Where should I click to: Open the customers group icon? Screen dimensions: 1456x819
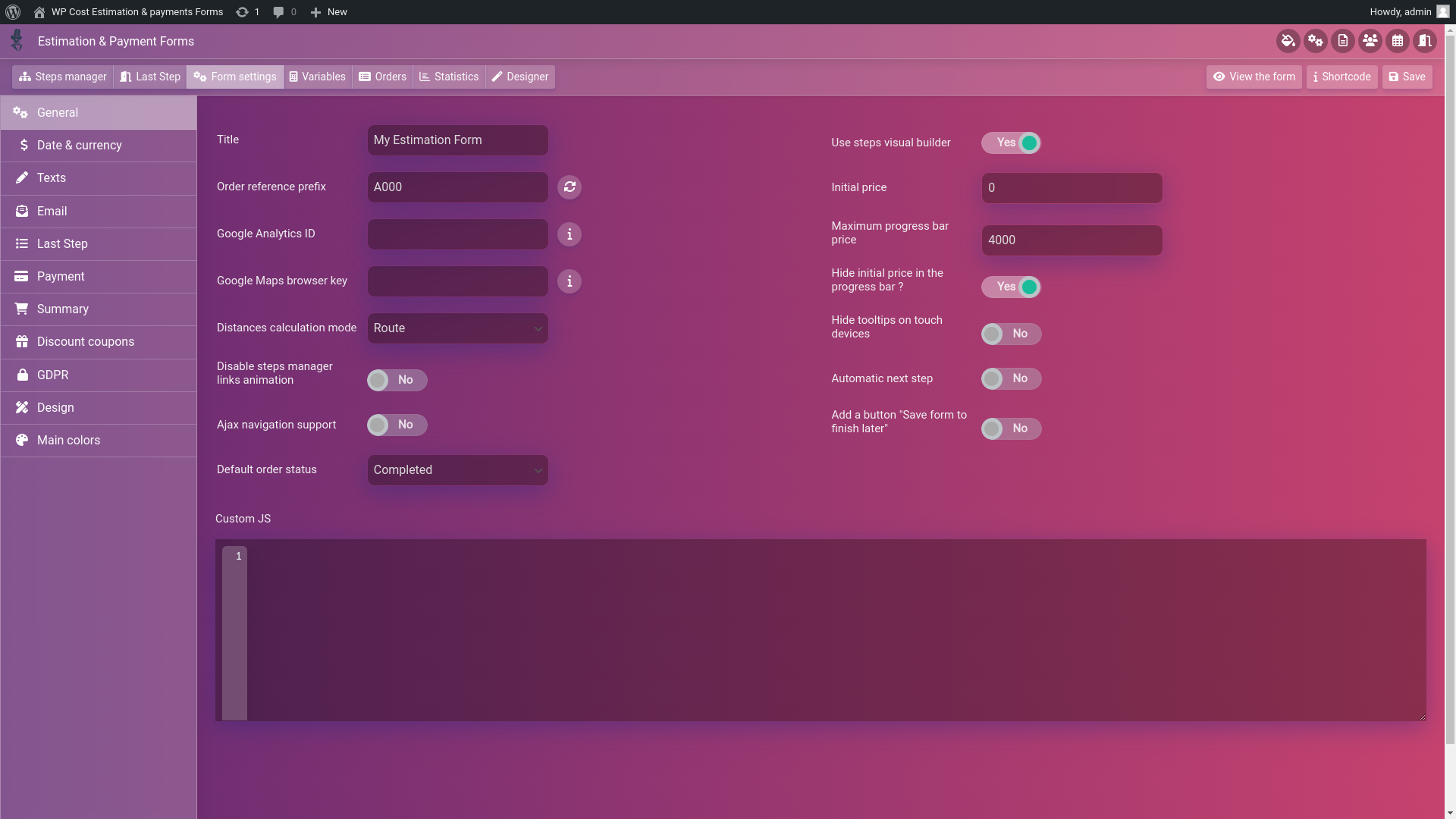point(1370,41)
